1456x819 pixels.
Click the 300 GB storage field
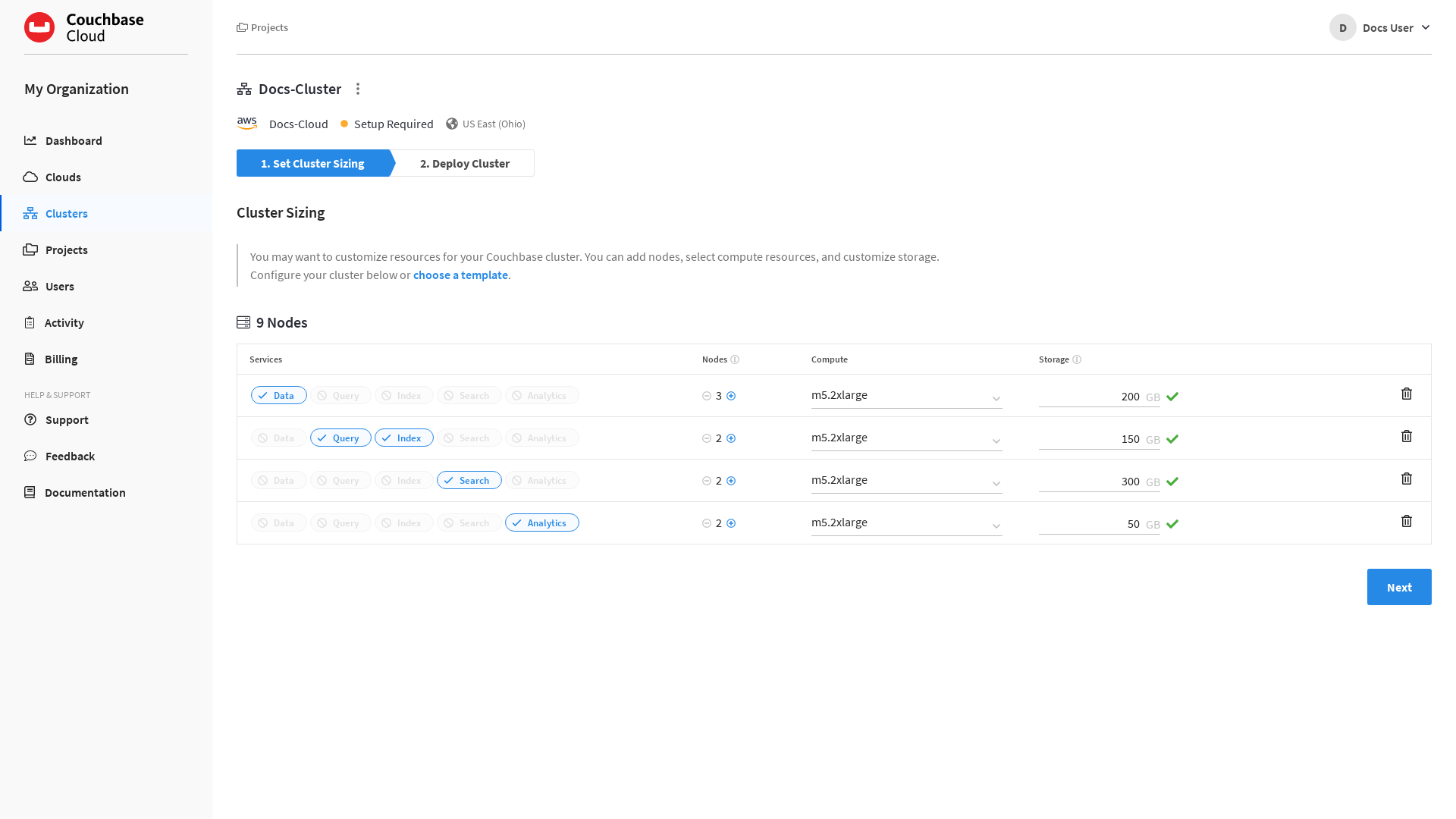click(x=1100, y=481)
